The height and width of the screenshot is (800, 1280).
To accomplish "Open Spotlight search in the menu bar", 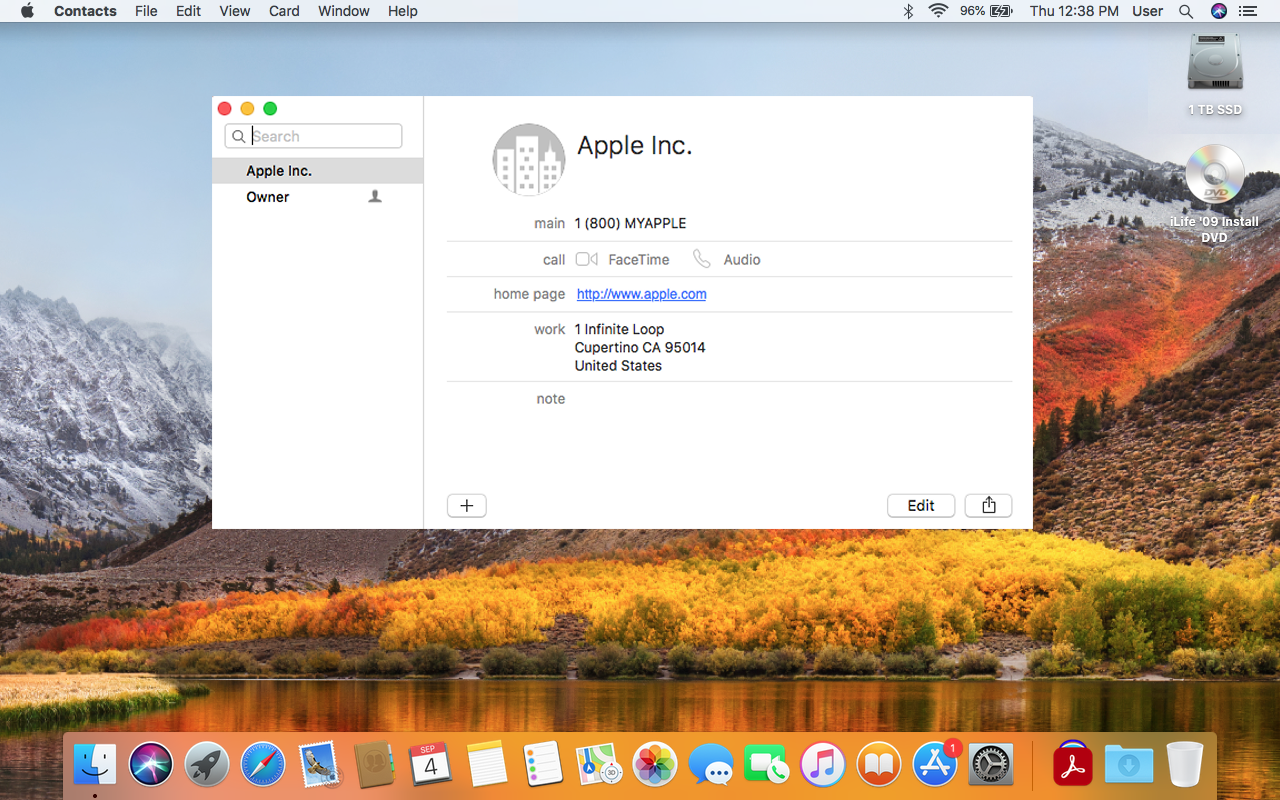I will click(1186, 11).
